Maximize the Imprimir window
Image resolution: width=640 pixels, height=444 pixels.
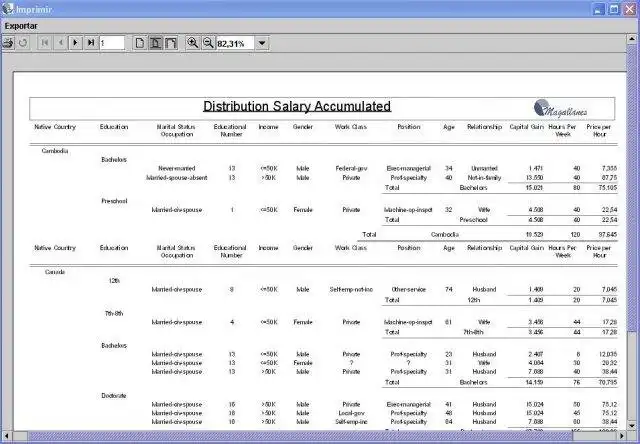click(x=614, y=9)
